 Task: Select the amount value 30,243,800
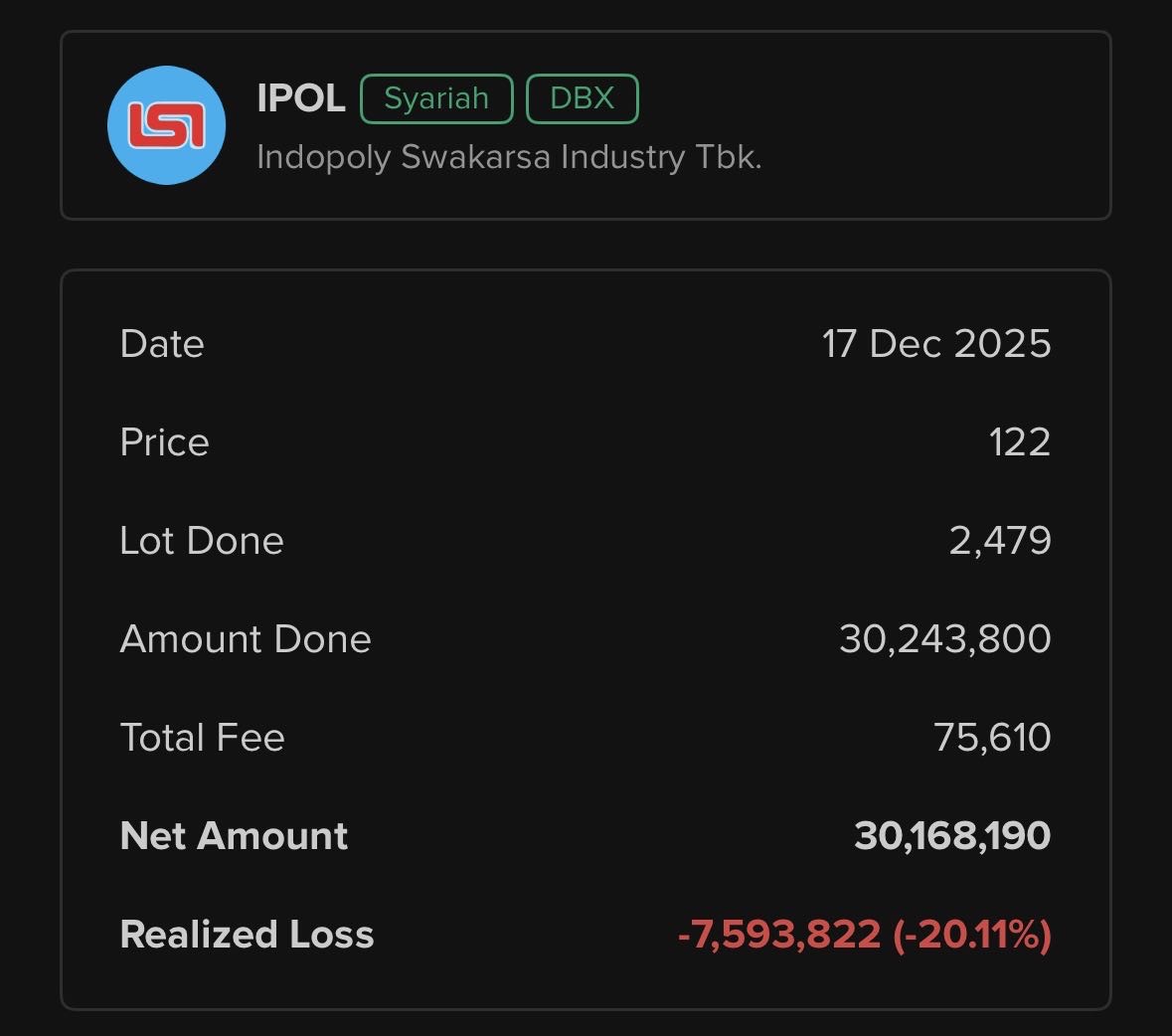(944, 639)
